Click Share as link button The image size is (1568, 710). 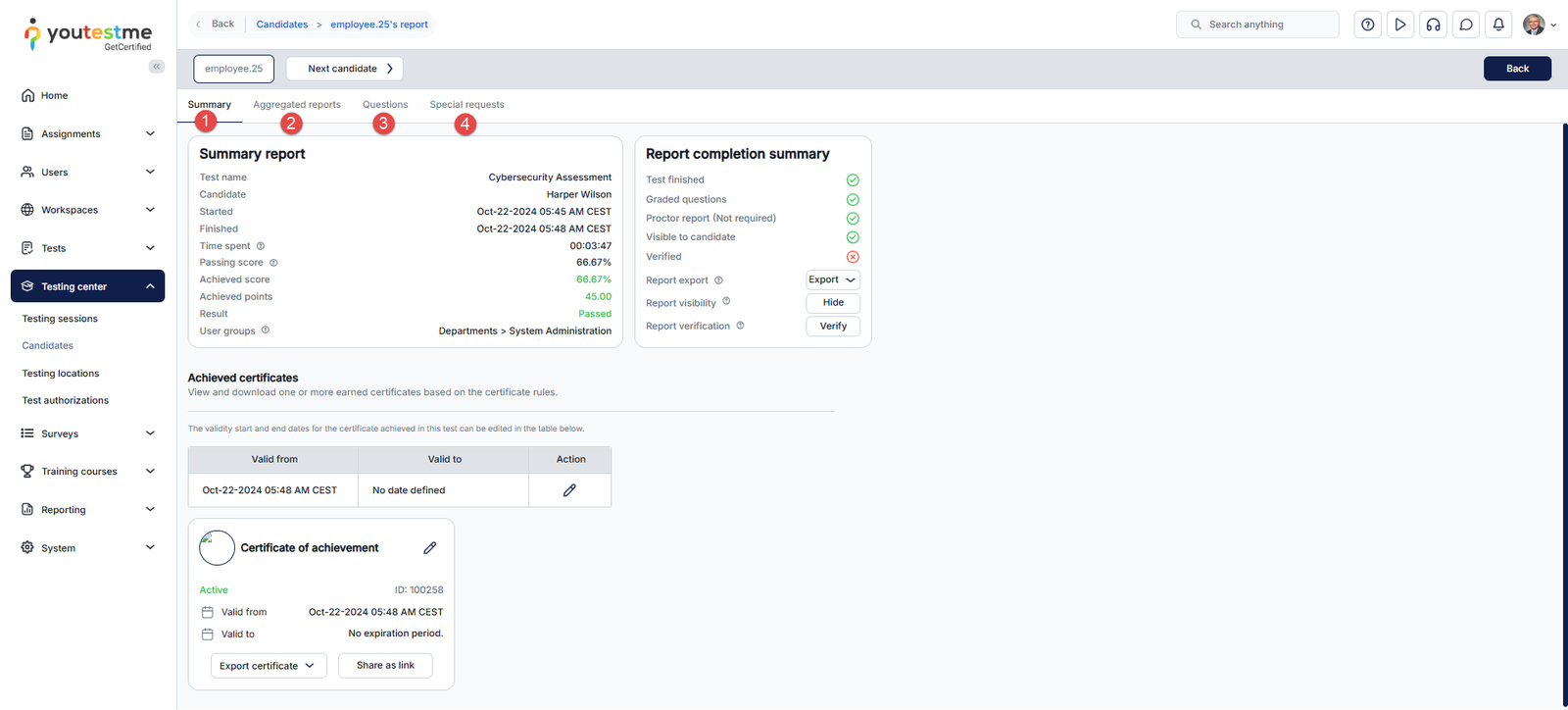pos(385,666)
